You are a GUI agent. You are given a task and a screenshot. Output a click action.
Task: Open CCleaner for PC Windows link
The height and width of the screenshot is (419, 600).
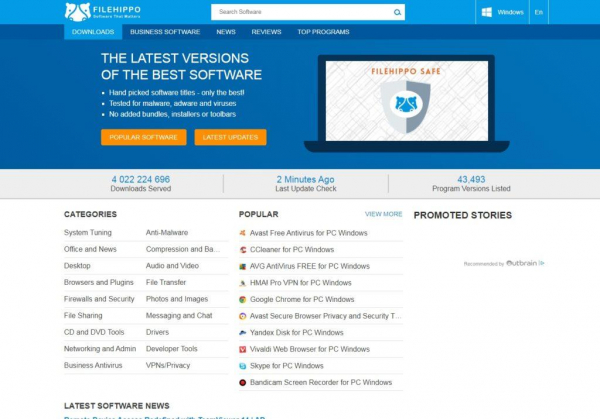(292, 249)
